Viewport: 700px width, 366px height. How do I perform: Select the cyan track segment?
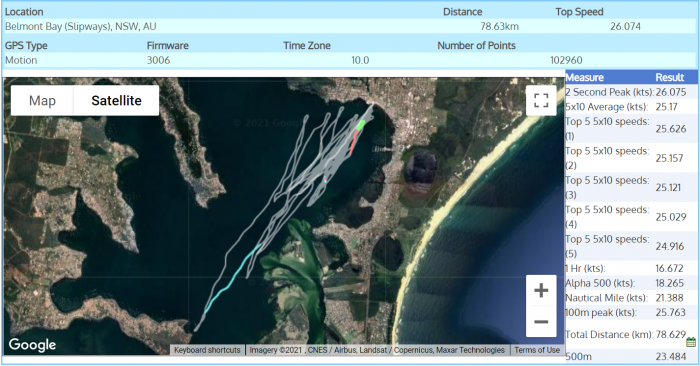(x=233, y=277)
